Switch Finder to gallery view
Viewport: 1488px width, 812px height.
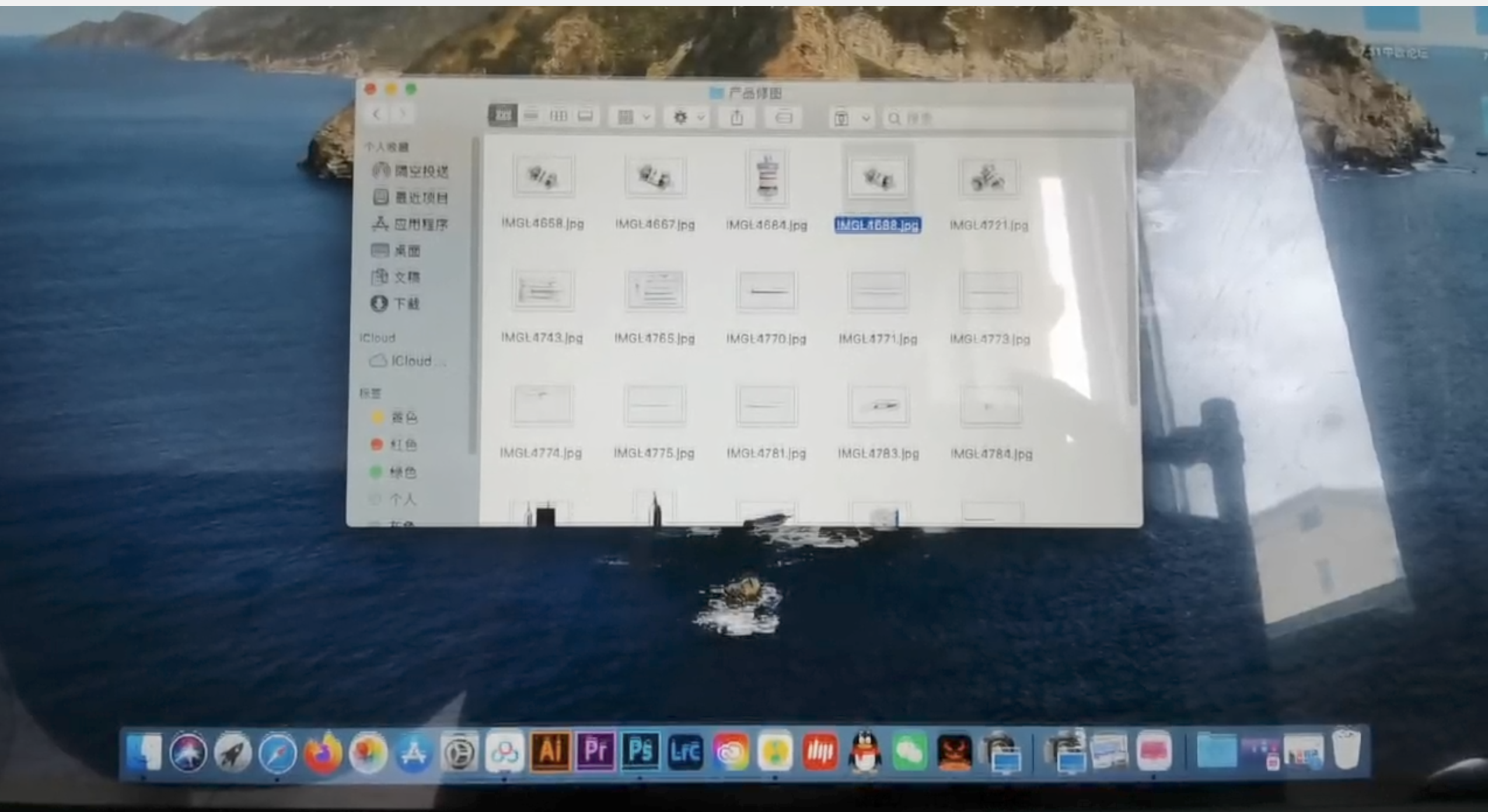pos(586,116)
